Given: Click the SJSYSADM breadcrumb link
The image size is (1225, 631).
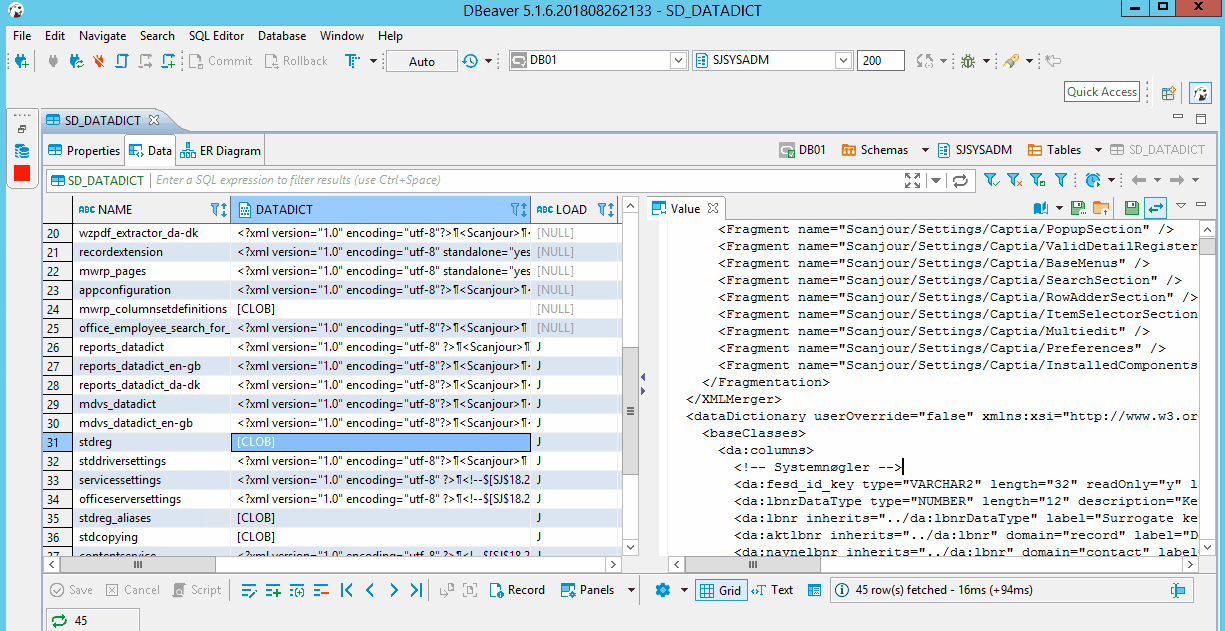Looking at the screenshot, I should 974,150.
